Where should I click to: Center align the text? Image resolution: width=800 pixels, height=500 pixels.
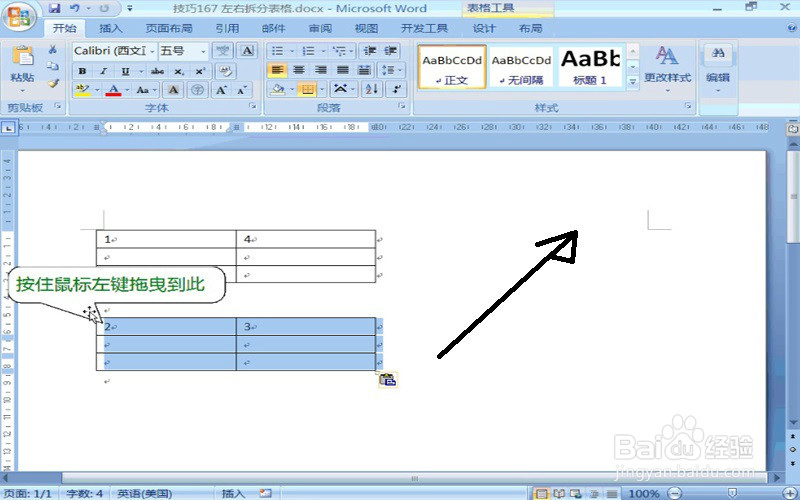coord(299,70)
